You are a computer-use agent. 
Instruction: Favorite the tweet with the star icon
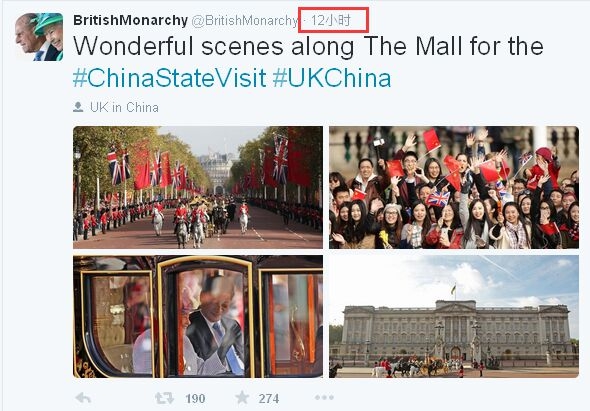[x=242, y=397]
